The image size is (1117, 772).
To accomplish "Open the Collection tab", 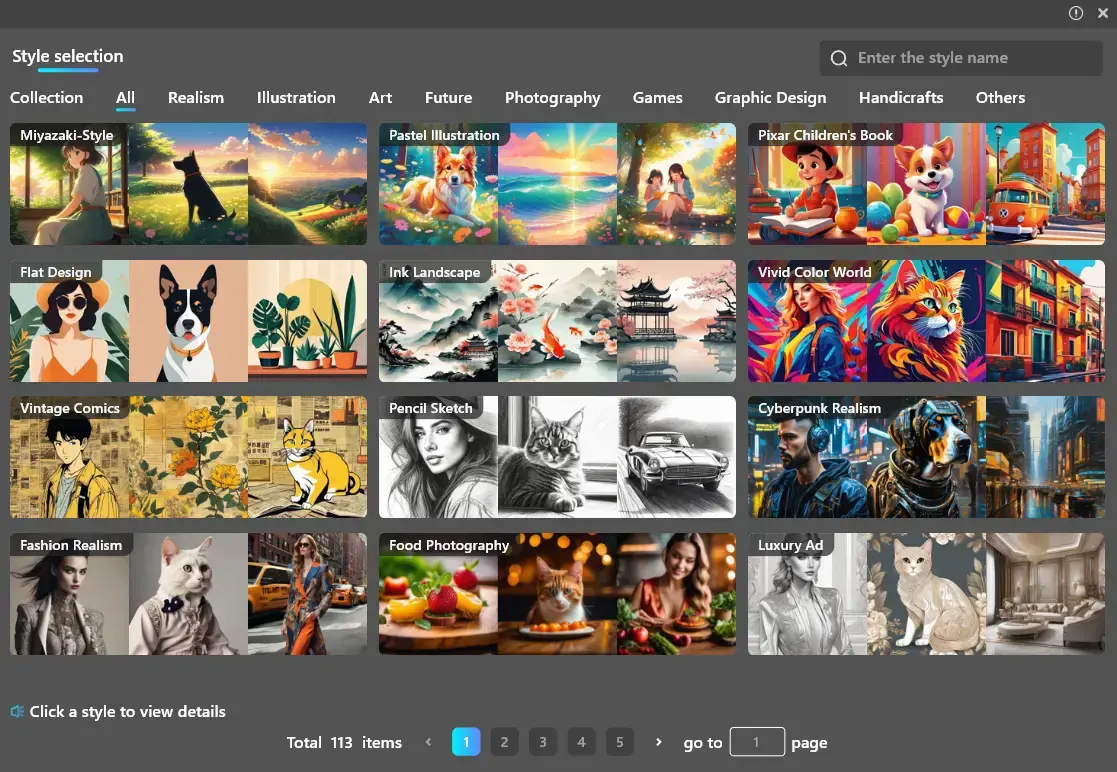I will coord(47,98).
